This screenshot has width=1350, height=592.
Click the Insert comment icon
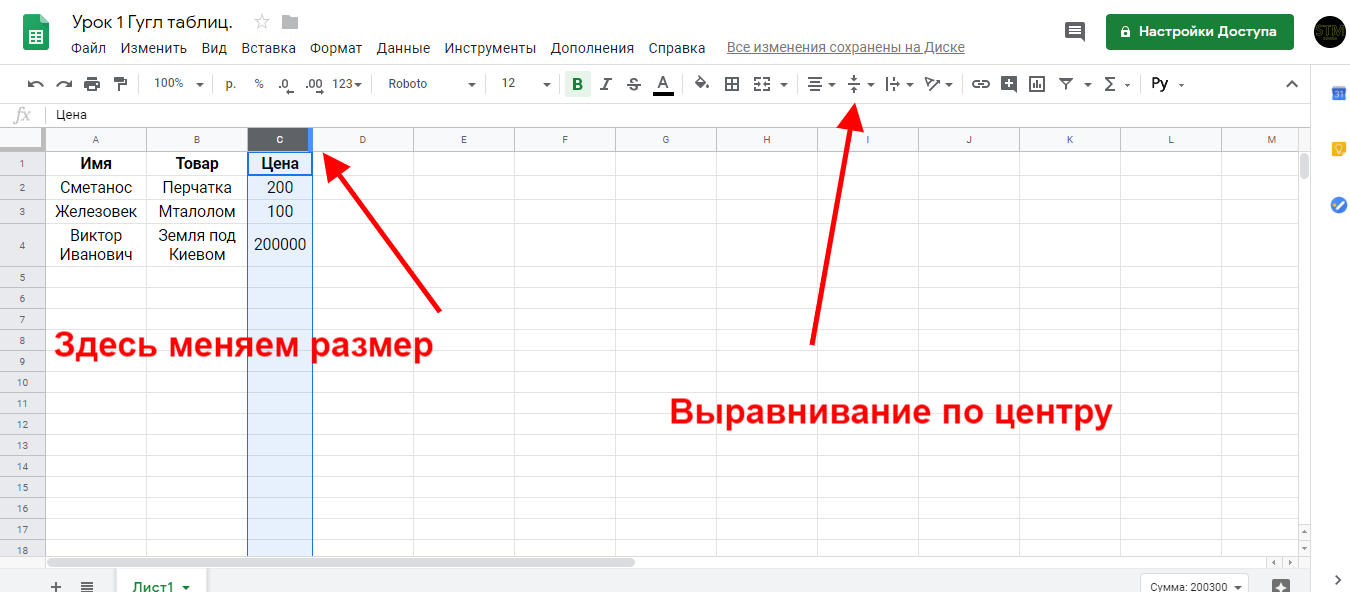pos(1009,84)
